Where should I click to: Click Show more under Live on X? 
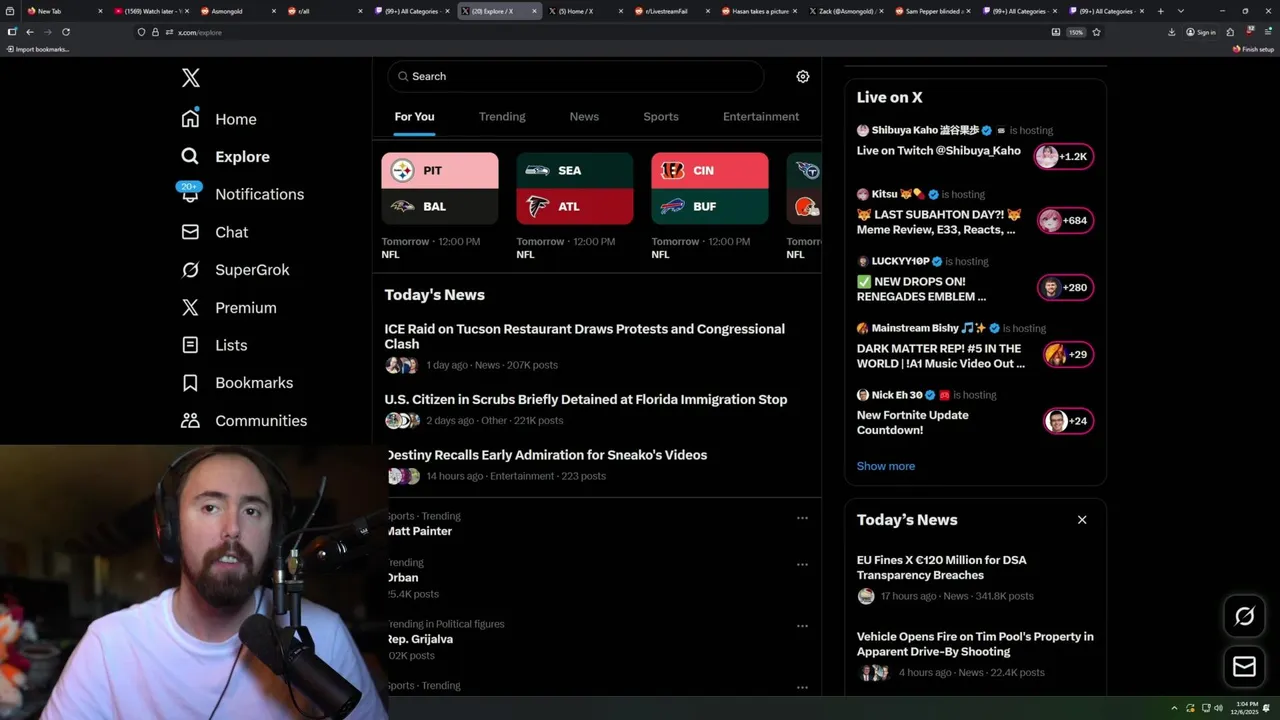885,466
